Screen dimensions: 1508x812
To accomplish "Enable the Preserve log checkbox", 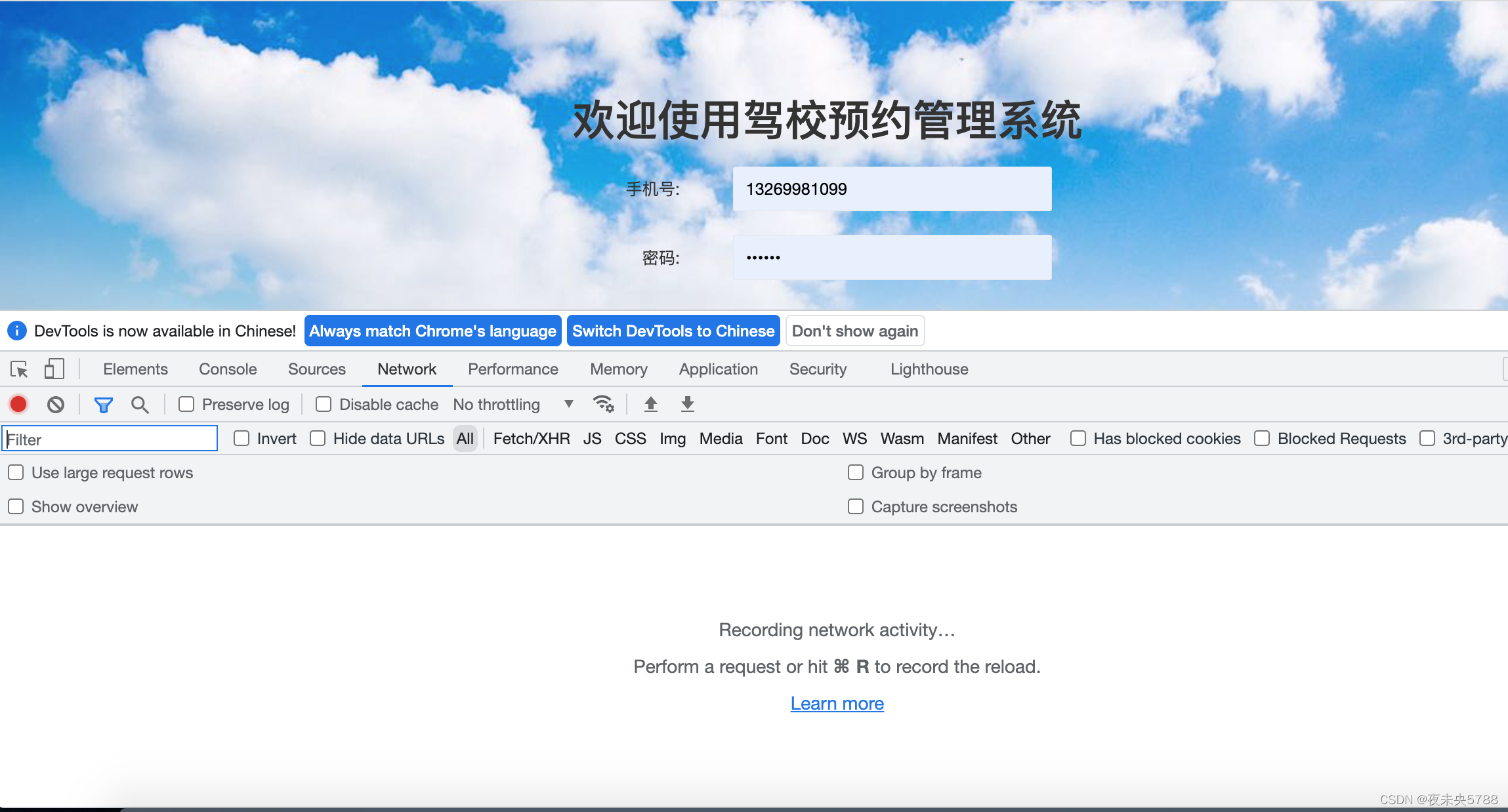I will pos(187,405).
